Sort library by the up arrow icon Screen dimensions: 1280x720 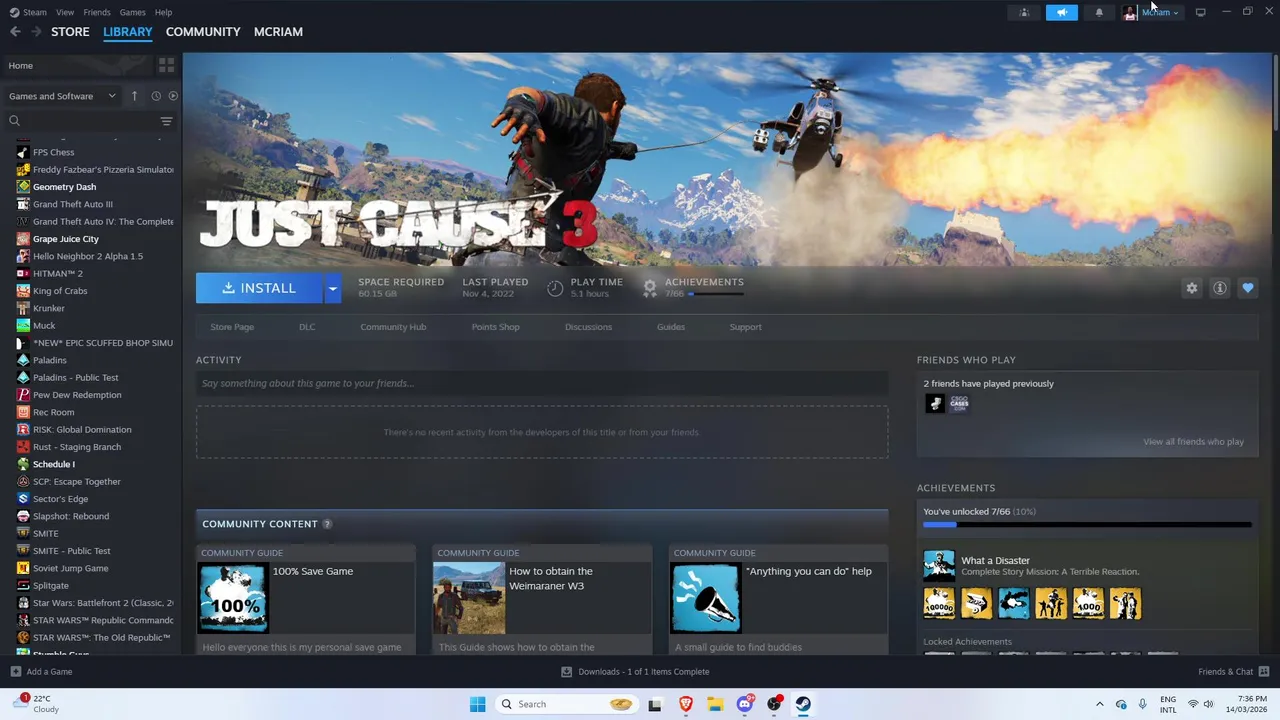point(134,96)
